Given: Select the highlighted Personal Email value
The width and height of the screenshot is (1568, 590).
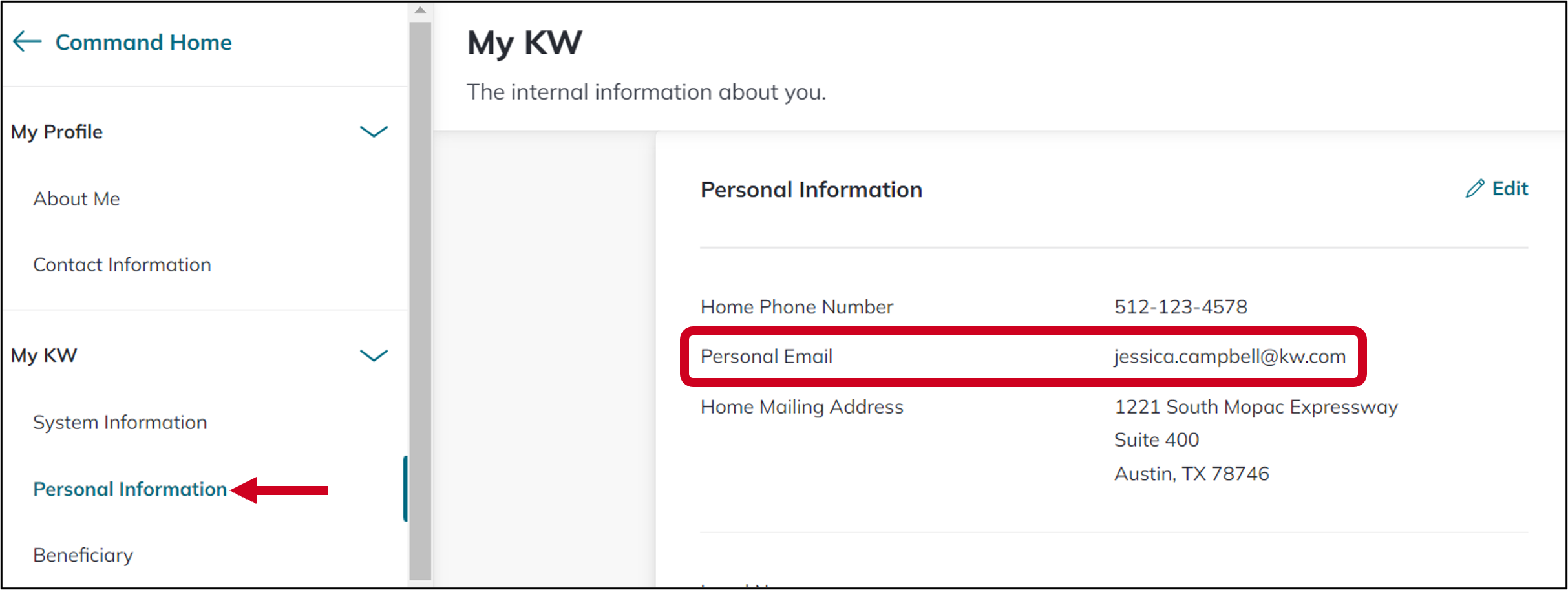Looking at the screenshot, I should click(1229, 356).
